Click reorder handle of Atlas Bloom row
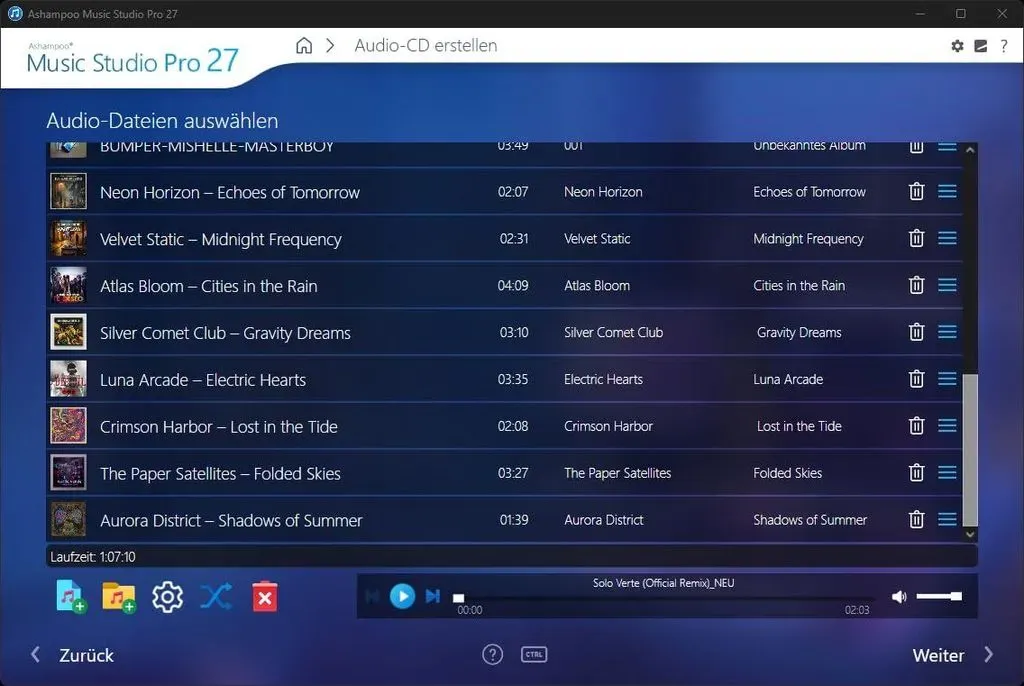Image resolution: width=1024 pixels, height=686 pixels. [x=948, y=286]
